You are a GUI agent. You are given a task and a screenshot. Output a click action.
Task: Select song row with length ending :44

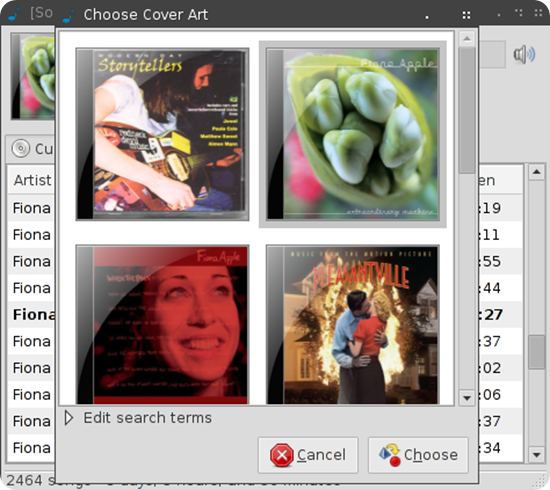500,288
